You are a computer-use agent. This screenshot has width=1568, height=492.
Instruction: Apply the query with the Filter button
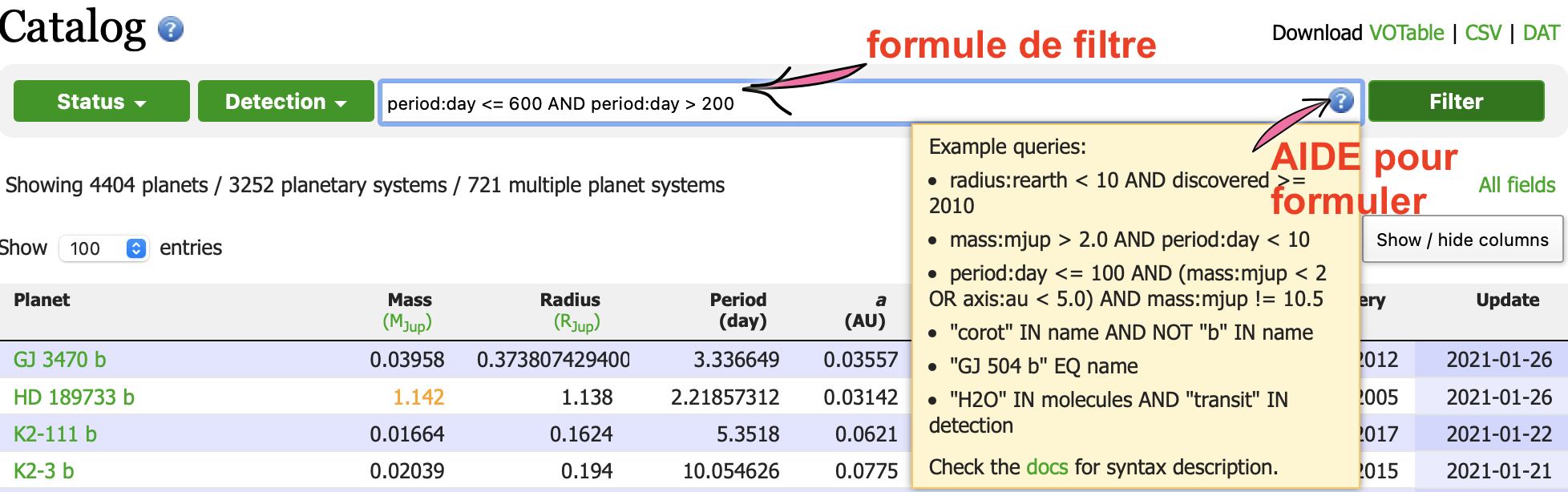click(x=1457, y=102)
